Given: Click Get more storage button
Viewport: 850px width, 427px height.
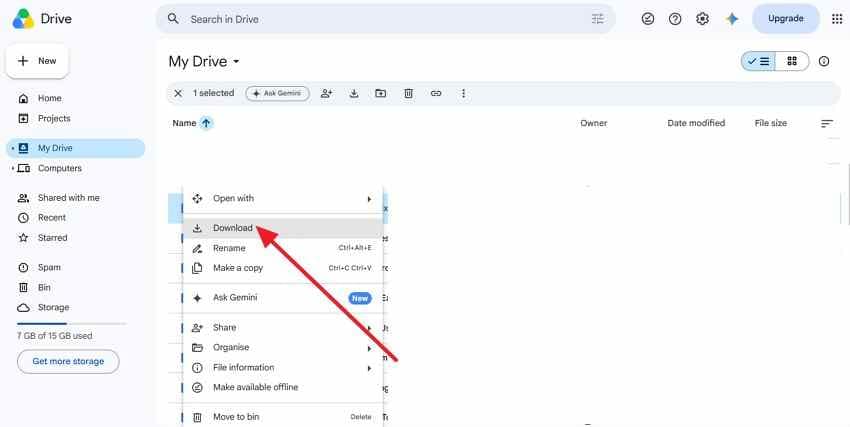Looking at the screenshot, I should point(68,361).
